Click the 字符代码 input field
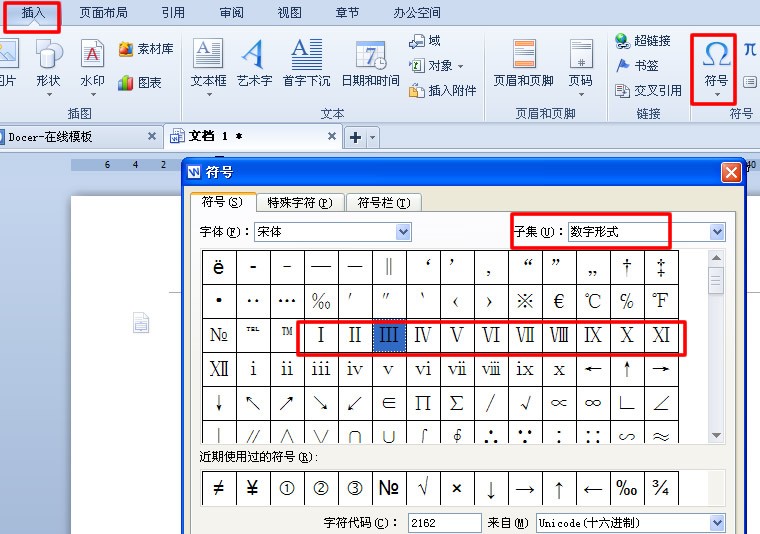760x534 pixels. [x=444, y=523]
